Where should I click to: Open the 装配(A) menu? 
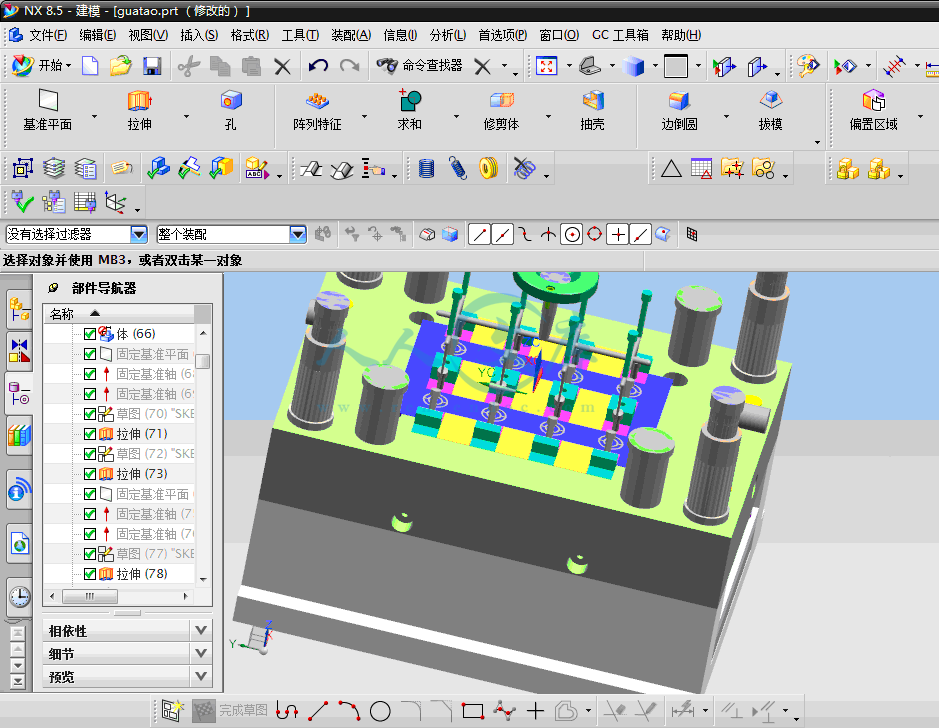[x=351, y=35]
